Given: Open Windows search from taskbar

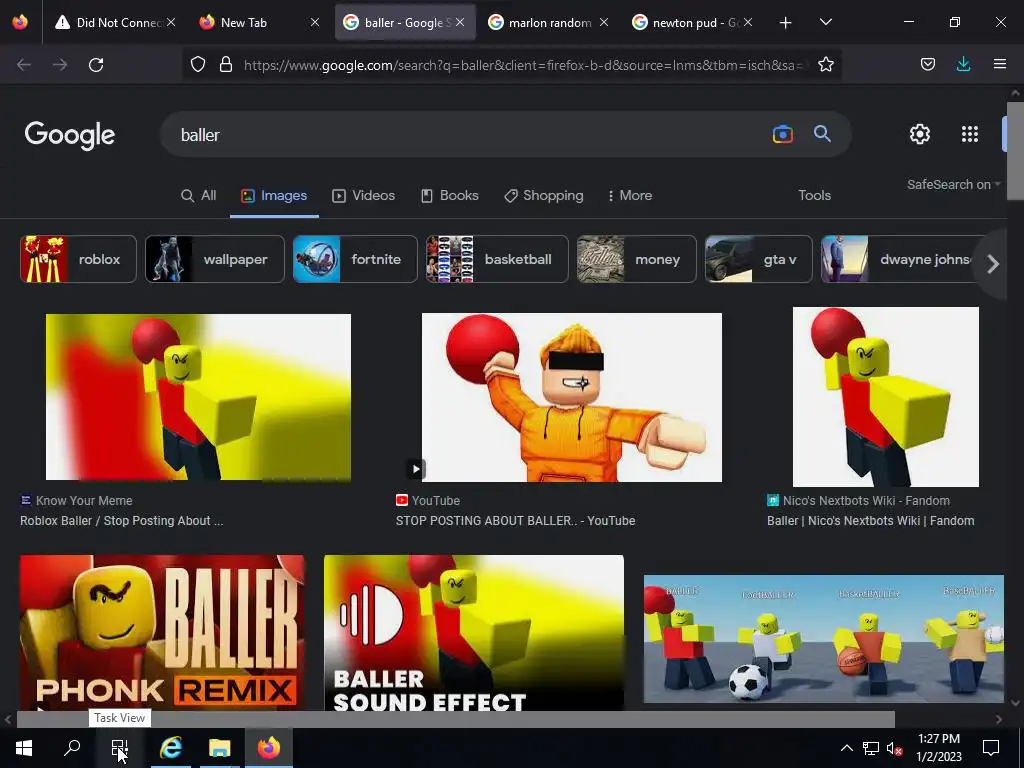Looking at the screenshot, I should [x=72, y=748].
